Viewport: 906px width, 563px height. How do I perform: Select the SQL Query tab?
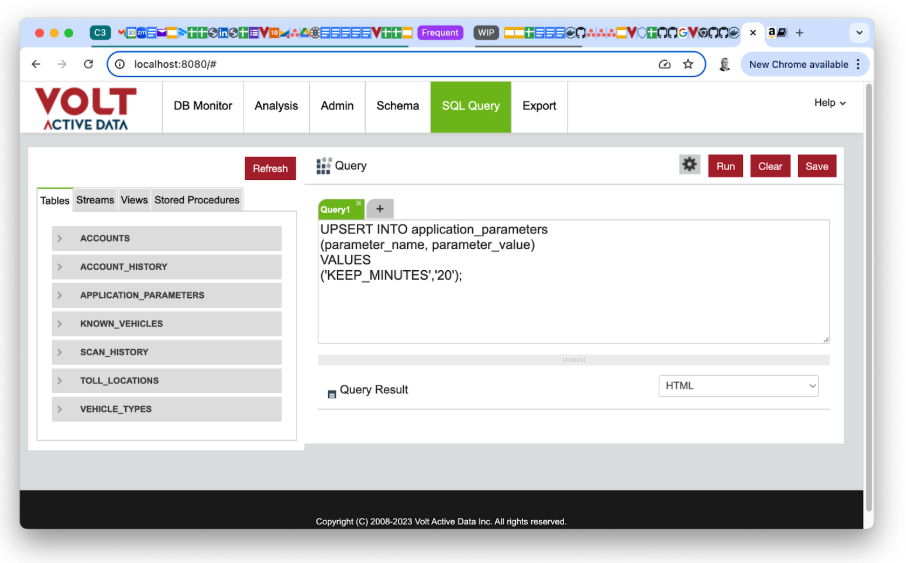point(470,106)
